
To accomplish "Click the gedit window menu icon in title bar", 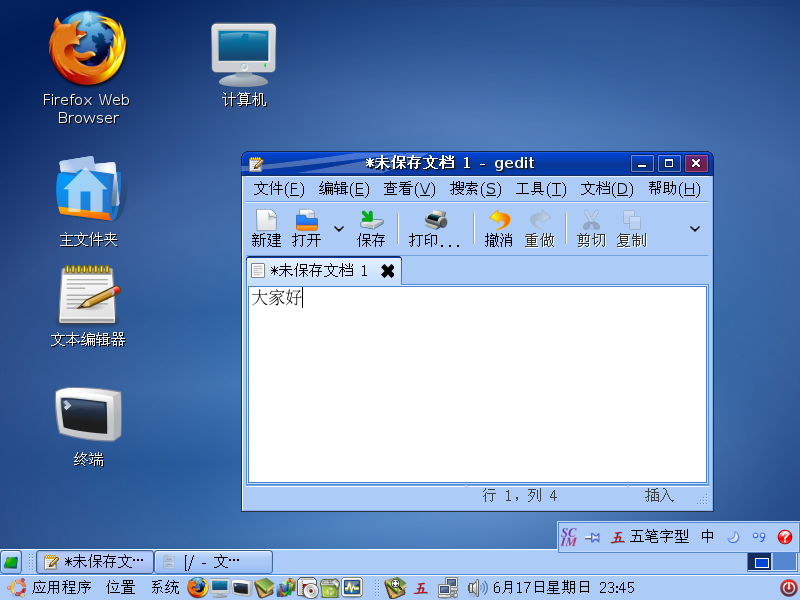I will [256, 164].
